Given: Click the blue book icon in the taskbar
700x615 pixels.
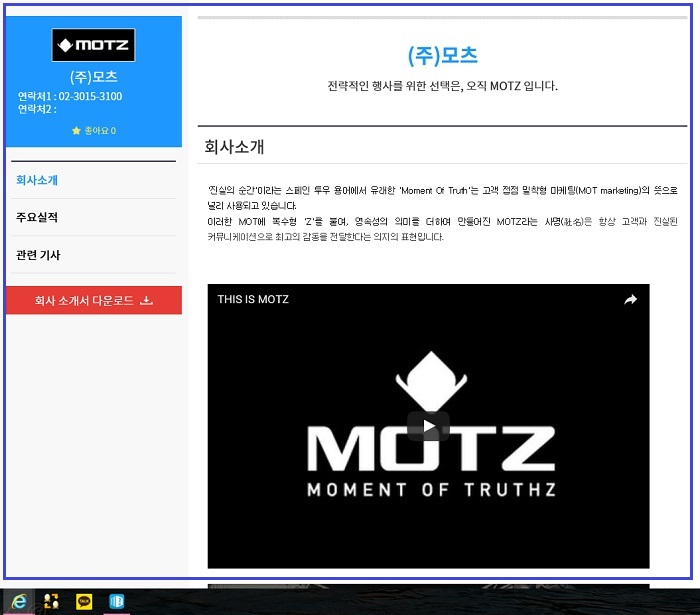Looking at the screenshot, I should point(116,601).
